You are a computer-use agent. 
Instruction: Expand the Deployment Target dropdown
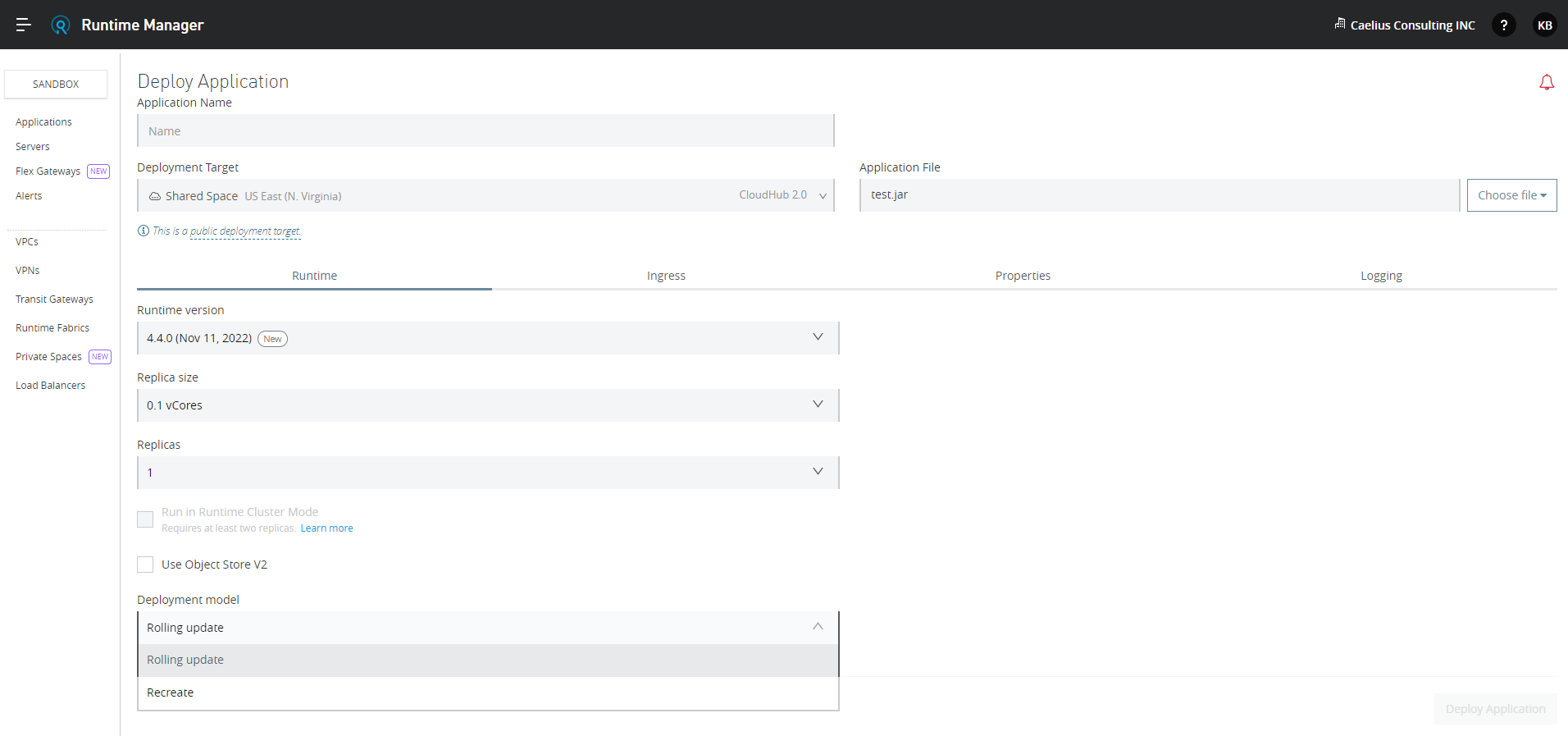tap(485, 195)
